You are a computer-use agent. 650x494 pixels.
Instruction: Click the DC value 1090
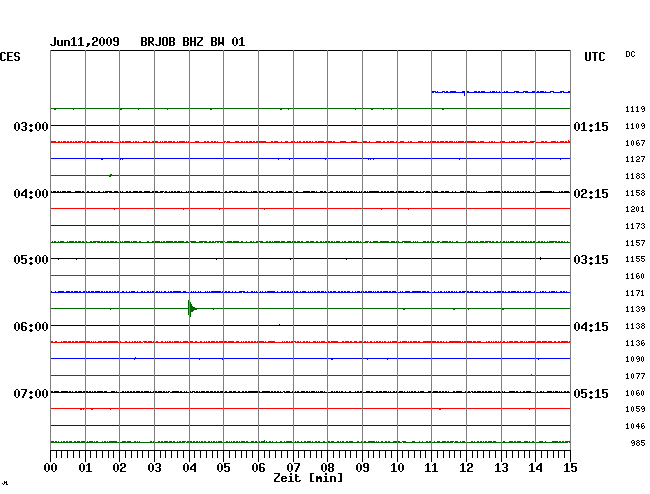coord(635,359)
